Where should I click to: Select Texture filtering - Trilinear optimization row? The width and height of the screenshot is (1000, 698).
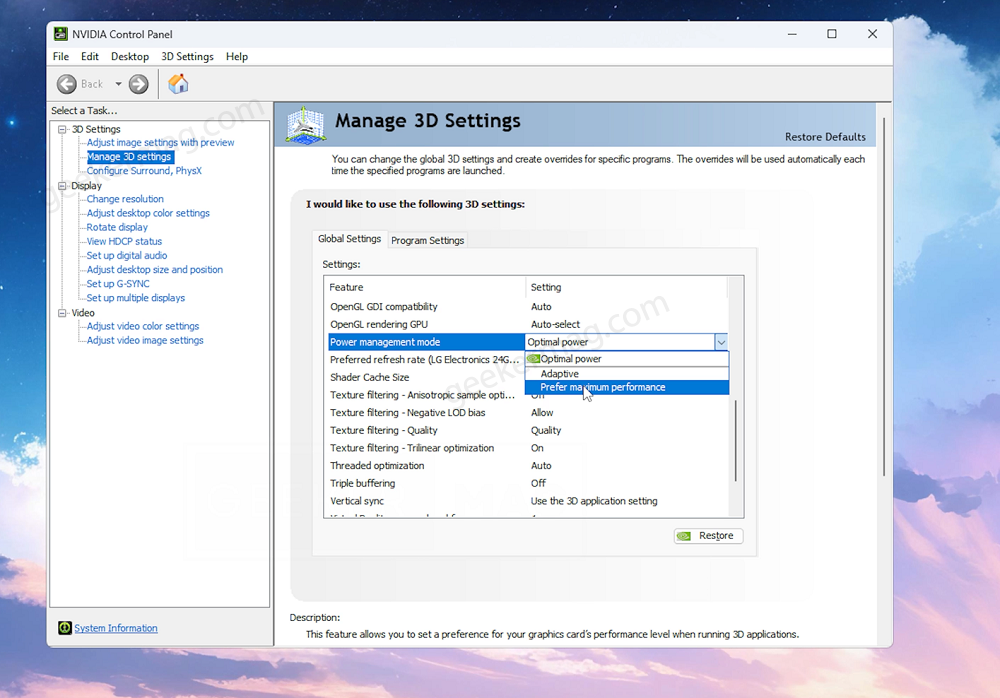coord(528,448)
